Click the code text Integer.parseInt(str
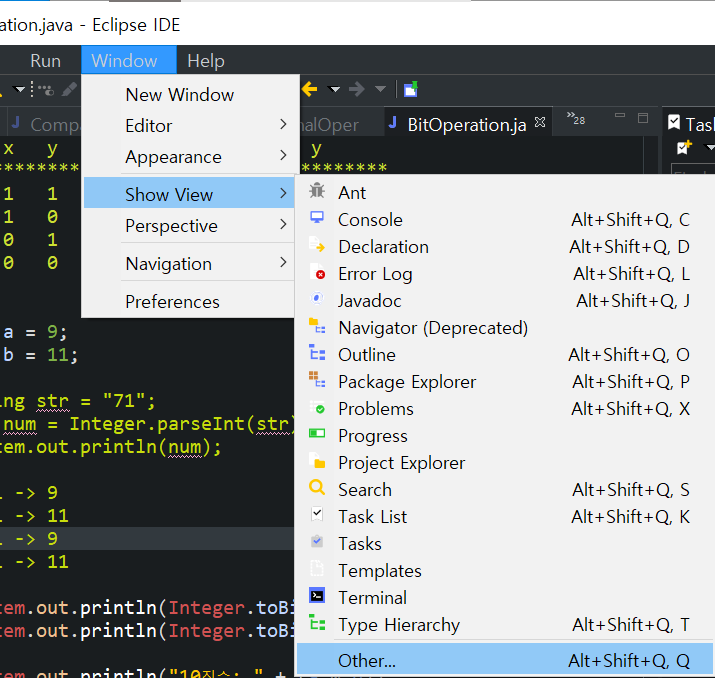715x678 pixels. (180, 424)
